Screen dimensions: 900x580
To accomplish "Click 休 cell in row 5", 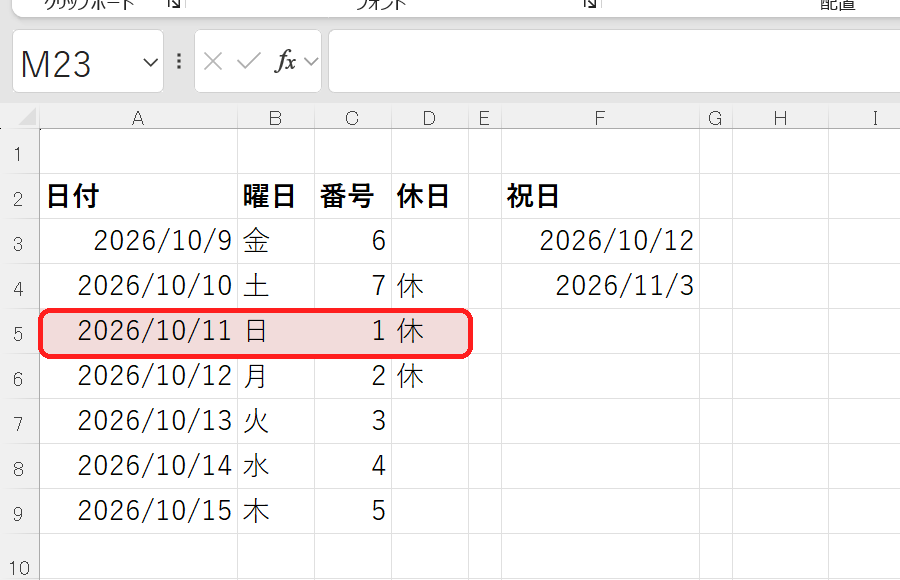I will (430, 331).
